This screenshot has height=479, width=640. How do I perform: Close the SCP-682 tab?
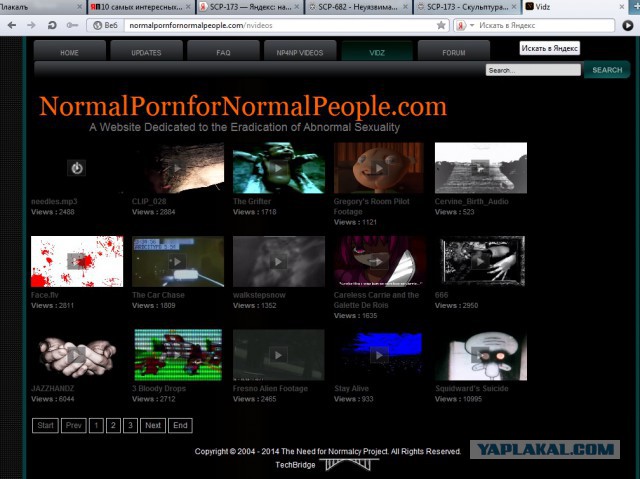pyautogui.click(x=405, y=7)
